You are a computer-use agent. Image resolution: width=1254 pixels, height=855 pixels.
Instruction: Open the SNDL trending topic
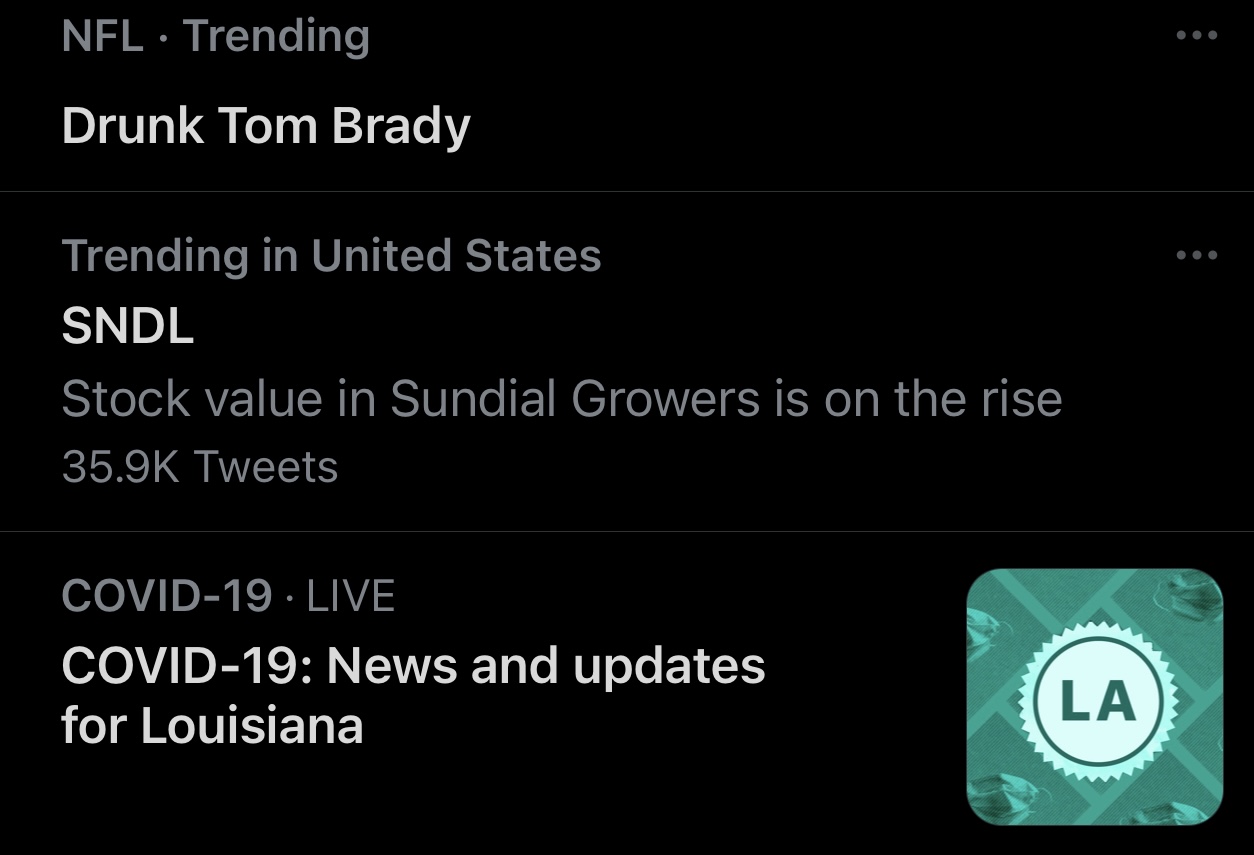point(128,327)
